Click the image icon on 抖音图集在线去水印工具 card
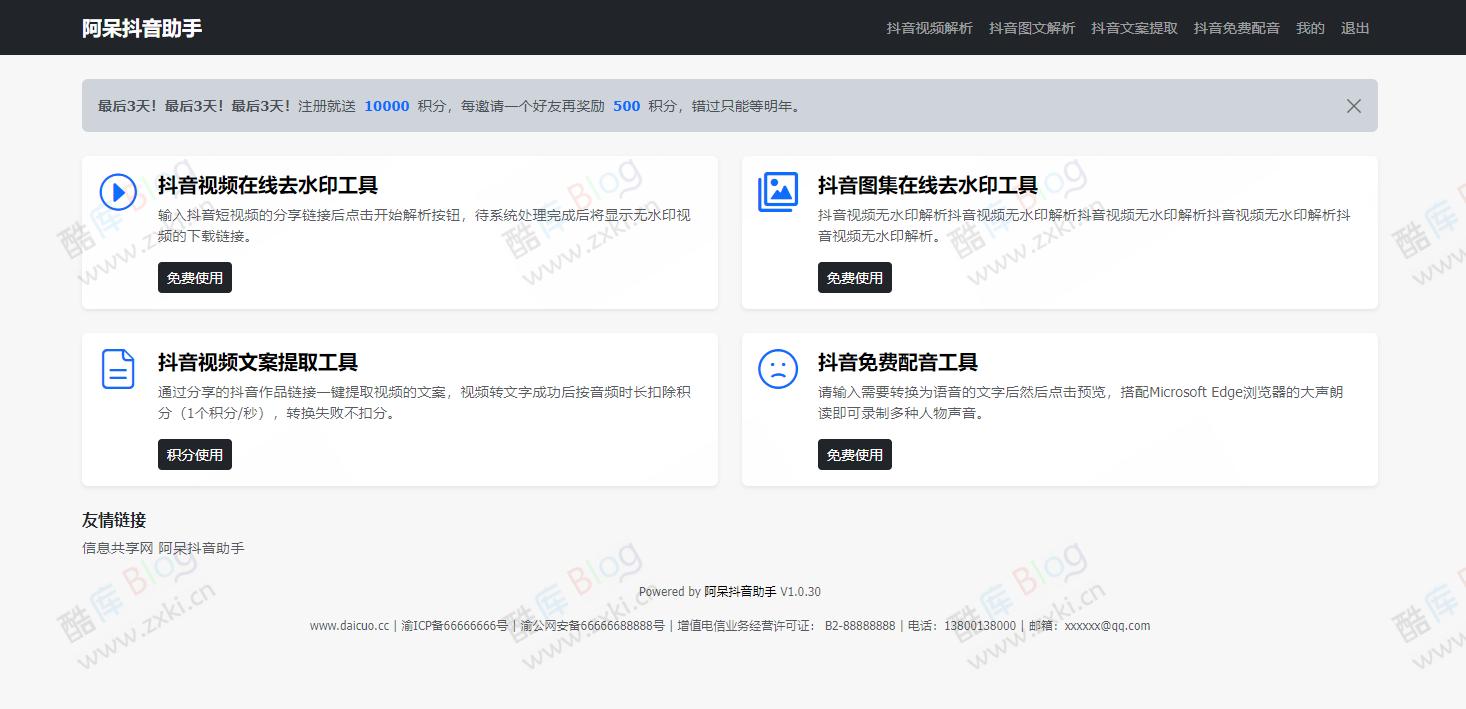The width and height of the screenshot is (1466, 709). pyautogui.click(x=778, y=191)
